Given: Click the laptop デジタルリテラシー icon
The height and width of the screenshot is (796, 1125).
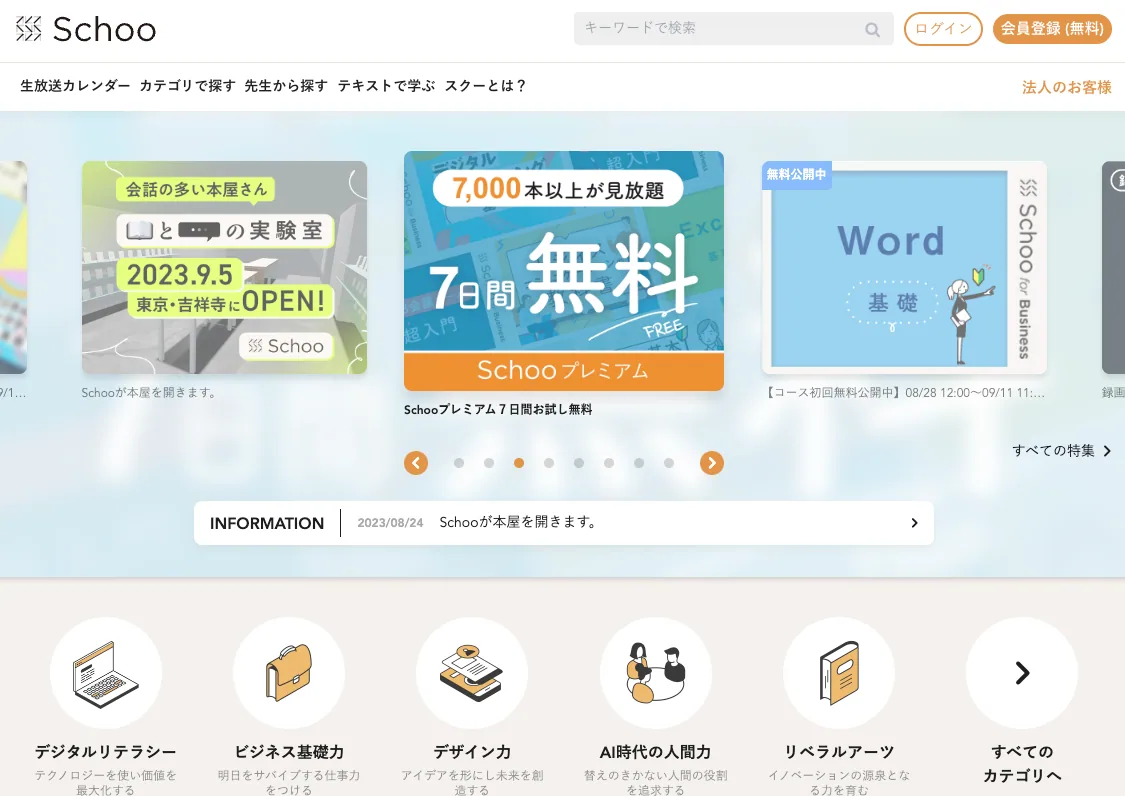Looking at the screenshot, I should (x=105, y=673).
